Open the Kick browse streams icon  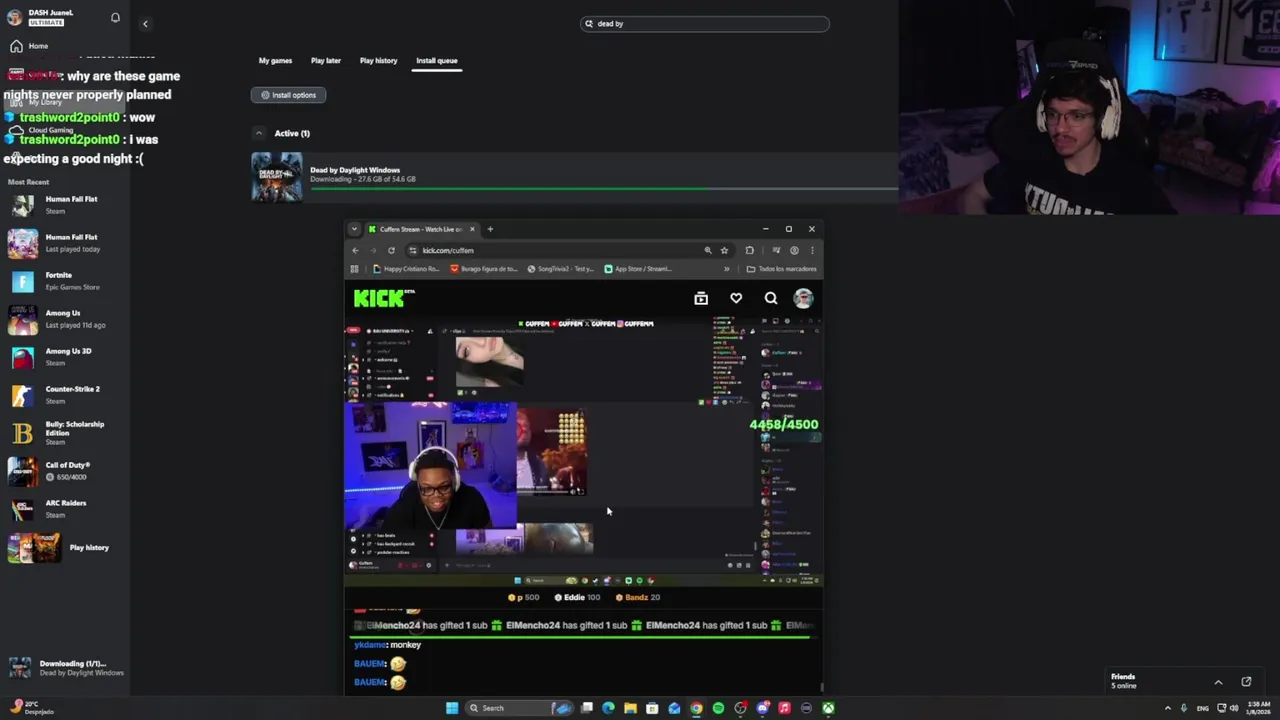click(x=701, y=298)
